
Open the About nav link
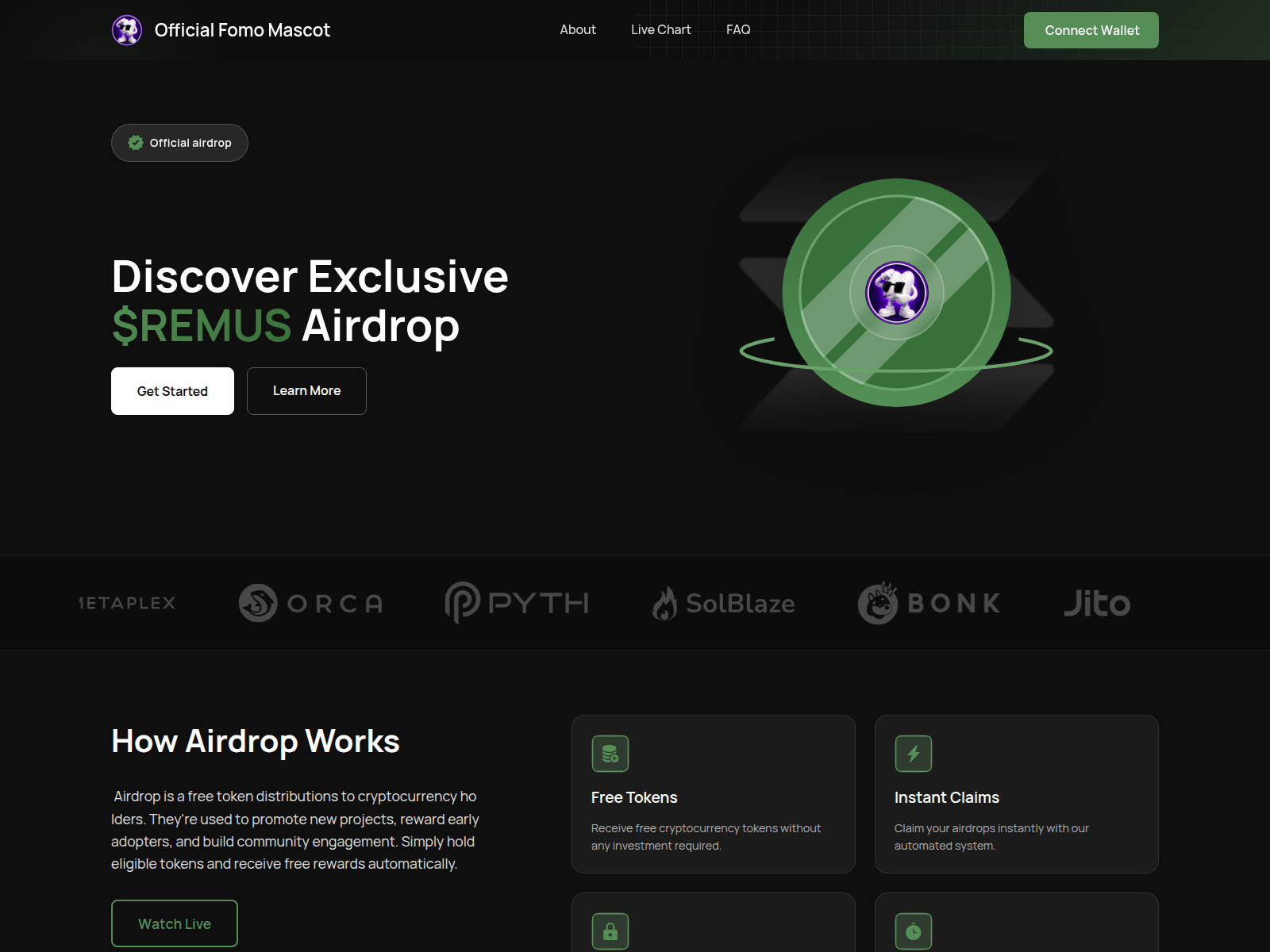pyautogui.click(x=578, y=29)
